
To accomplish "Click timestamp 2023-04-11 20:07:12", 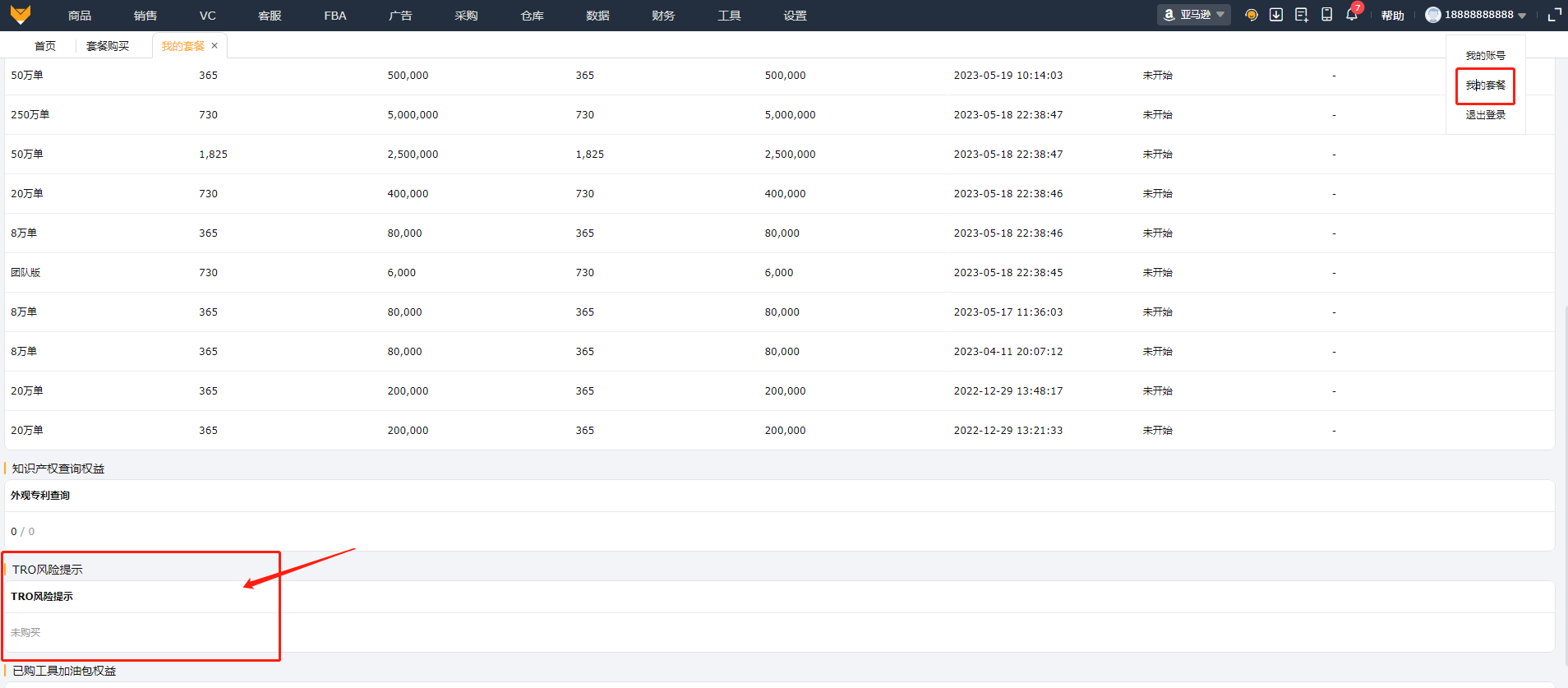I will [x=1008, y=352].
